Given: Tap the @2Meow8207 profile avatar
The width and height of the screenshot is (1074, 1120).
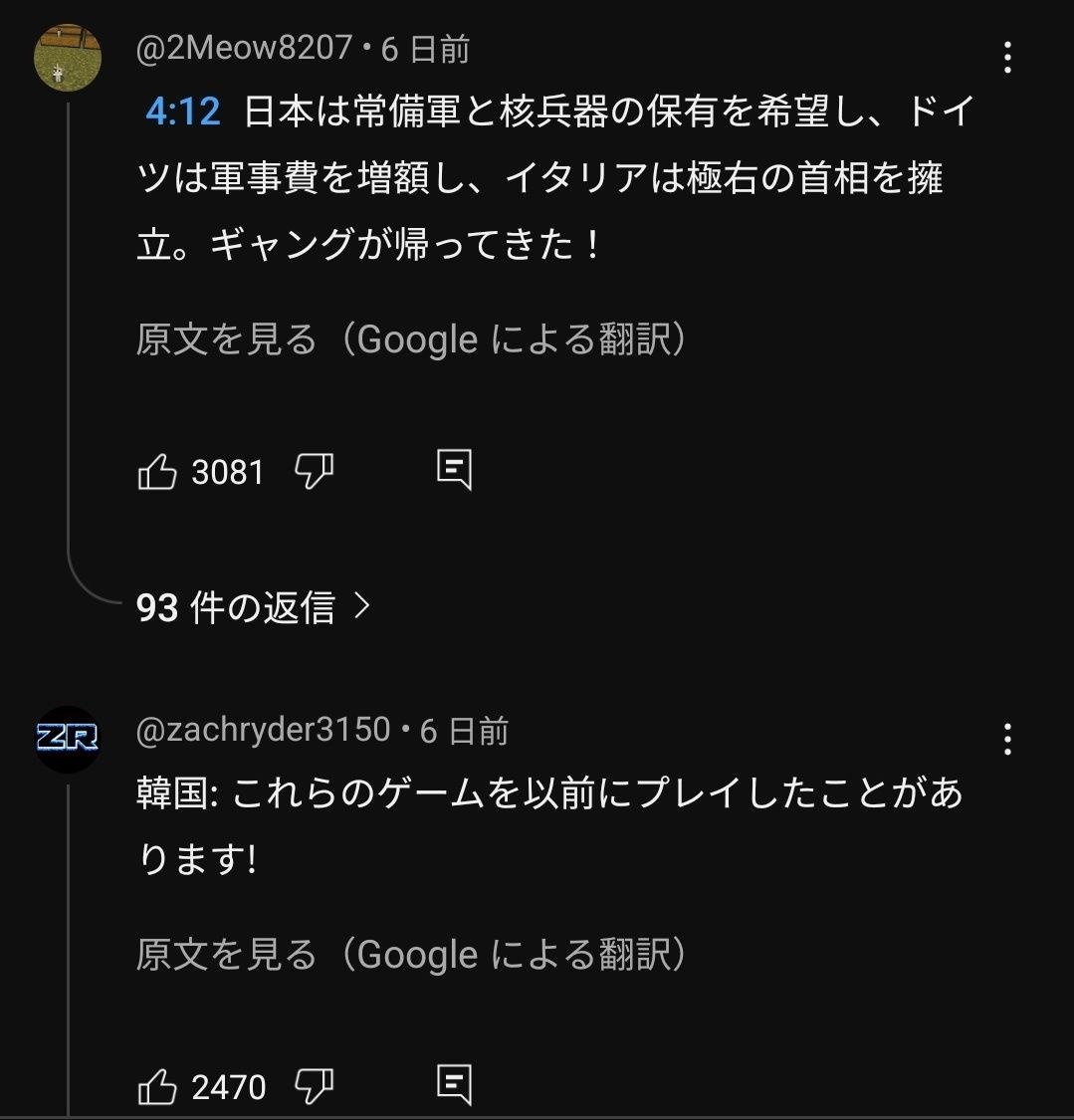Looking at the screenshot, I should point(68,58).
